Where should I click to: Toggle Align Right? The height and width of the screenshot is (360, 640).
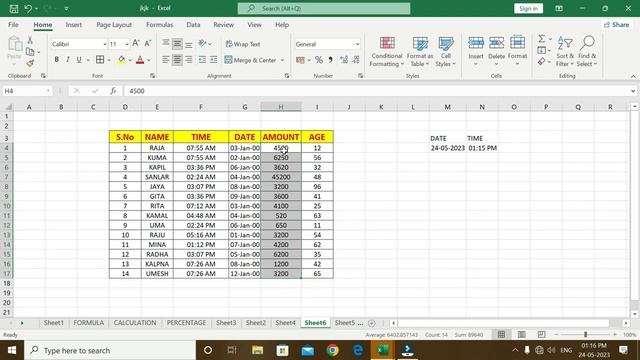click(189, 60)
